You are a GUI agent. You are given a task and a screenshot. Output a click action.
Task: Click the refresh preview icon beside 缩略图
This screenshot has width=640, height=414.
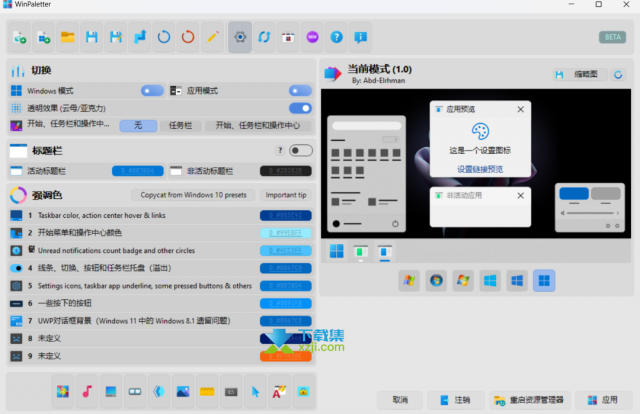tap(618, 75)
